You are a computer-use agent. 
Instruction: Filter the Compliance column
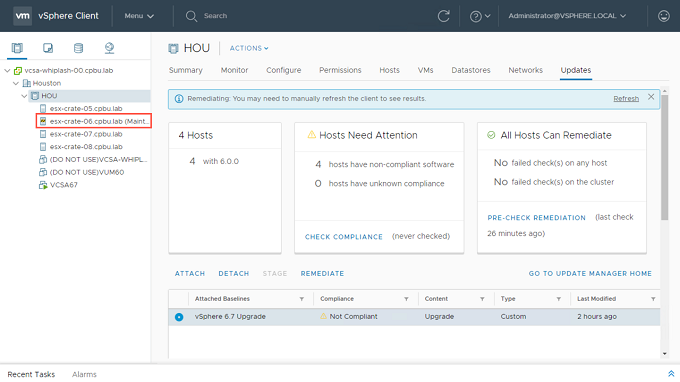pos(406,299)
